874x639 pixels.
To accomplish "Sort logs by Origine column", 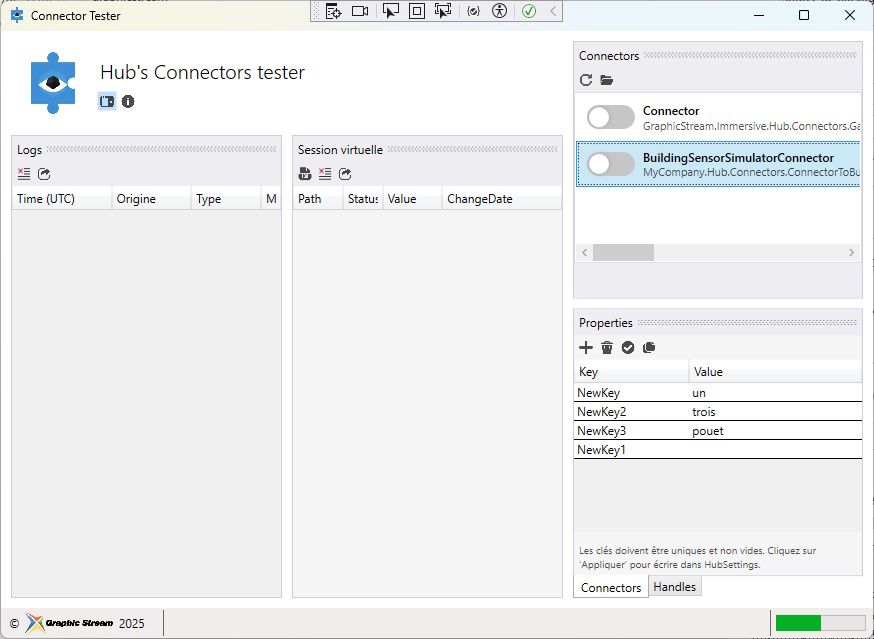I will point(151,199).
